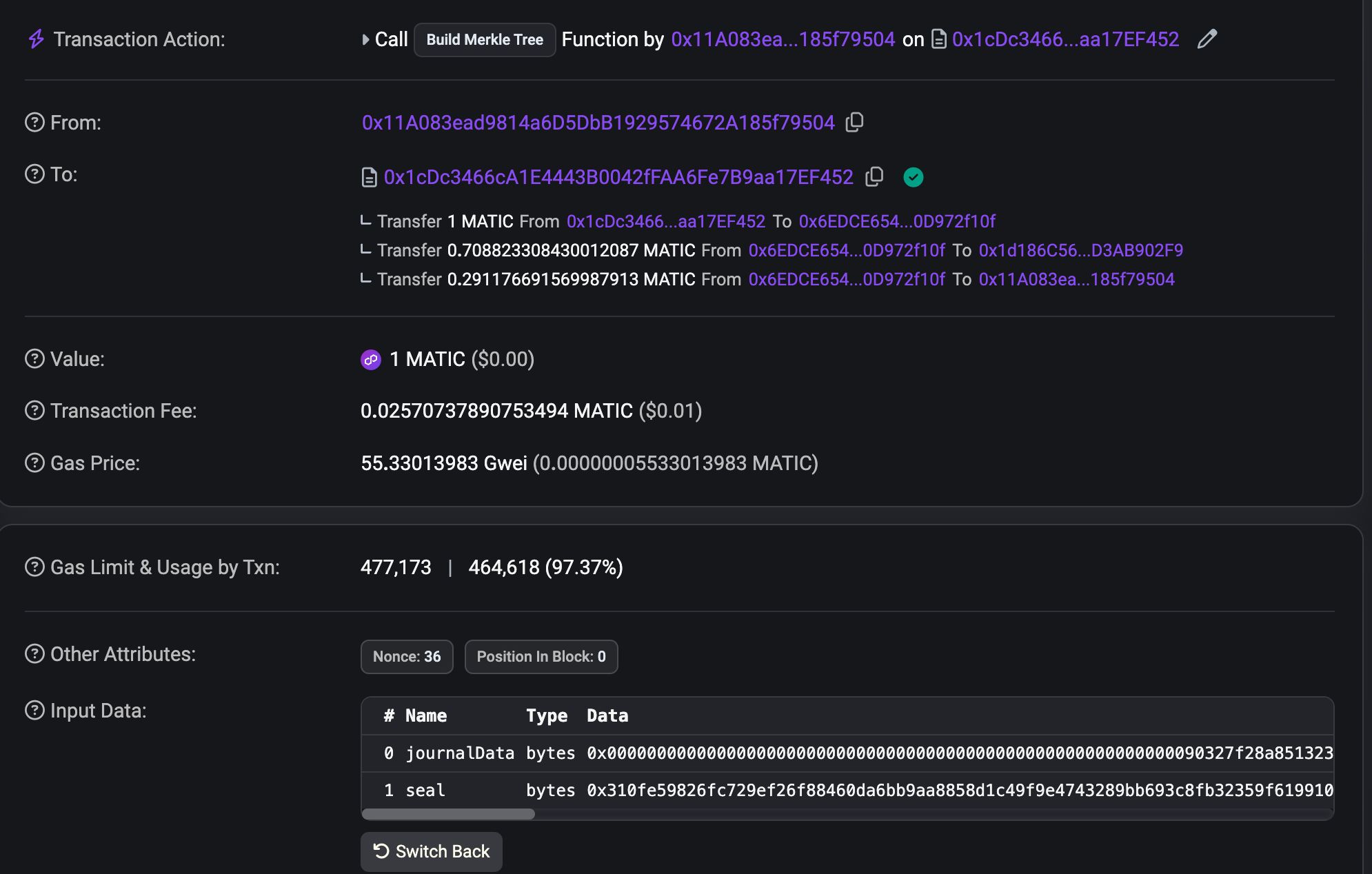Click the horizontal scrollbar in Input Data table
The height and width of the screenshot is (874, 1372).
[x=448, y=814]
